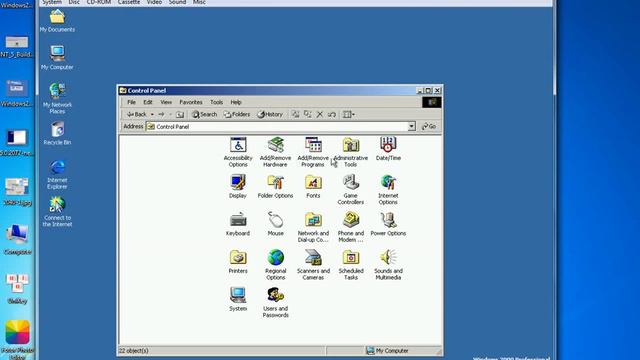640x360 pixels.
Task: Open emulator Sound menu
Action: (x=177, y=2)
